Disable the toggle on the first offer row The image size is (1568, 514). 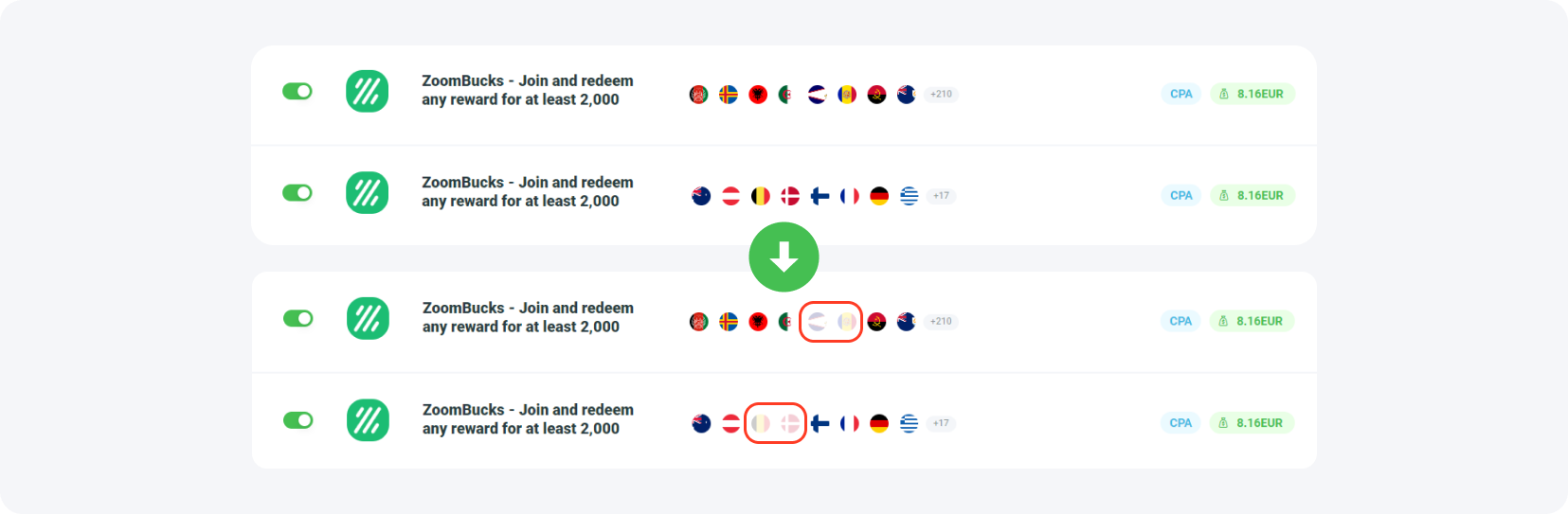pyautogui.click(x=297, y=91)
